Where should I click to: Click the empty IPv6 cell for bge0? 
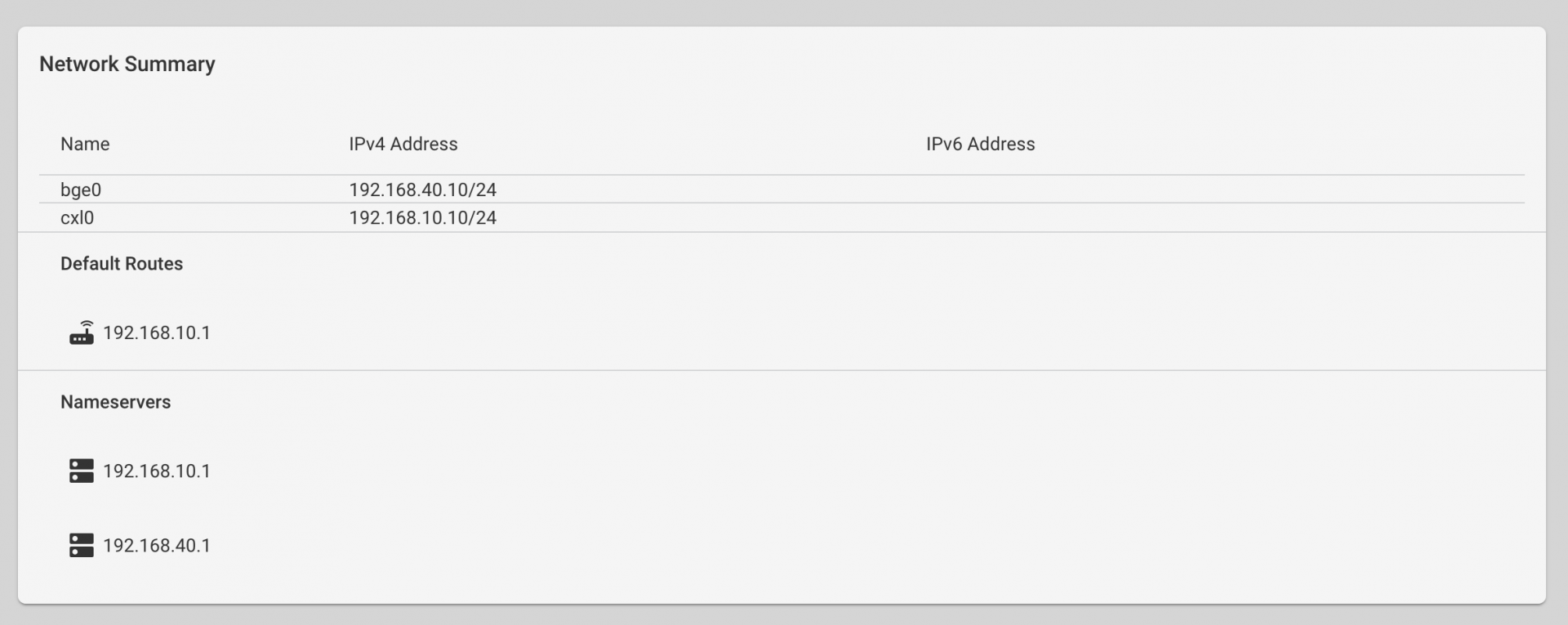tap(1225, 190)
